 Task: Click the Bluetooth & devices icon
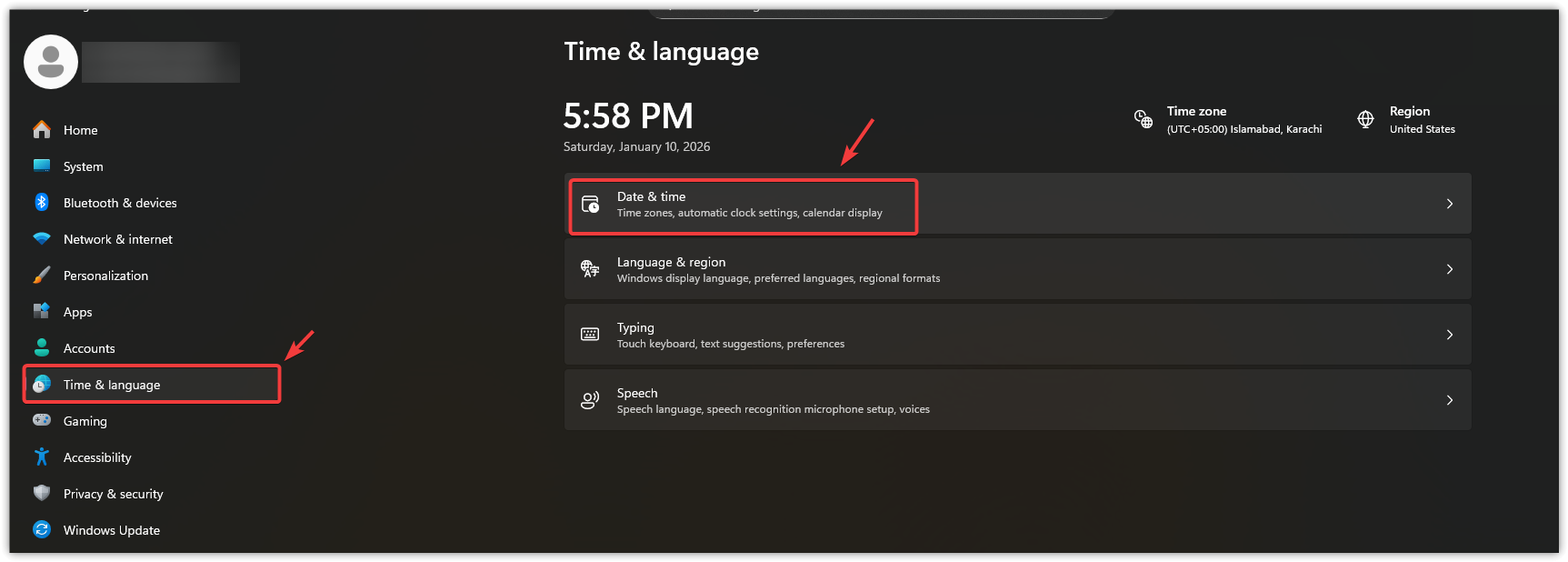point(42,203)
